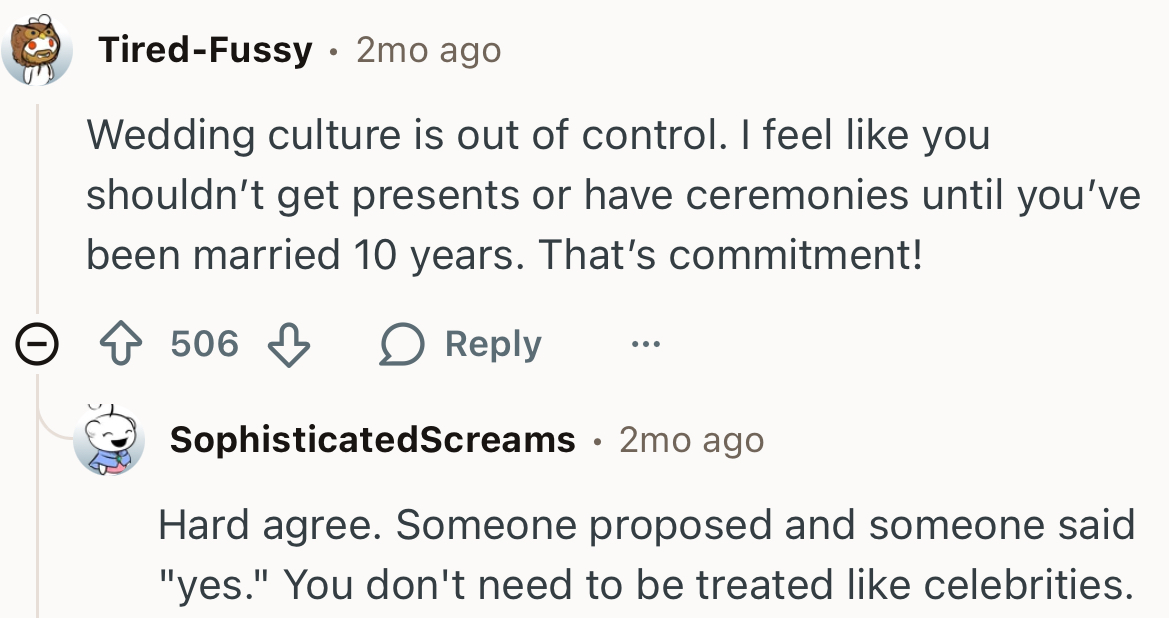The height and width of the screenshot is (618, 1169).
Task: Open Tired-Fussy's avatar
Action: click(x=37, y=46)
